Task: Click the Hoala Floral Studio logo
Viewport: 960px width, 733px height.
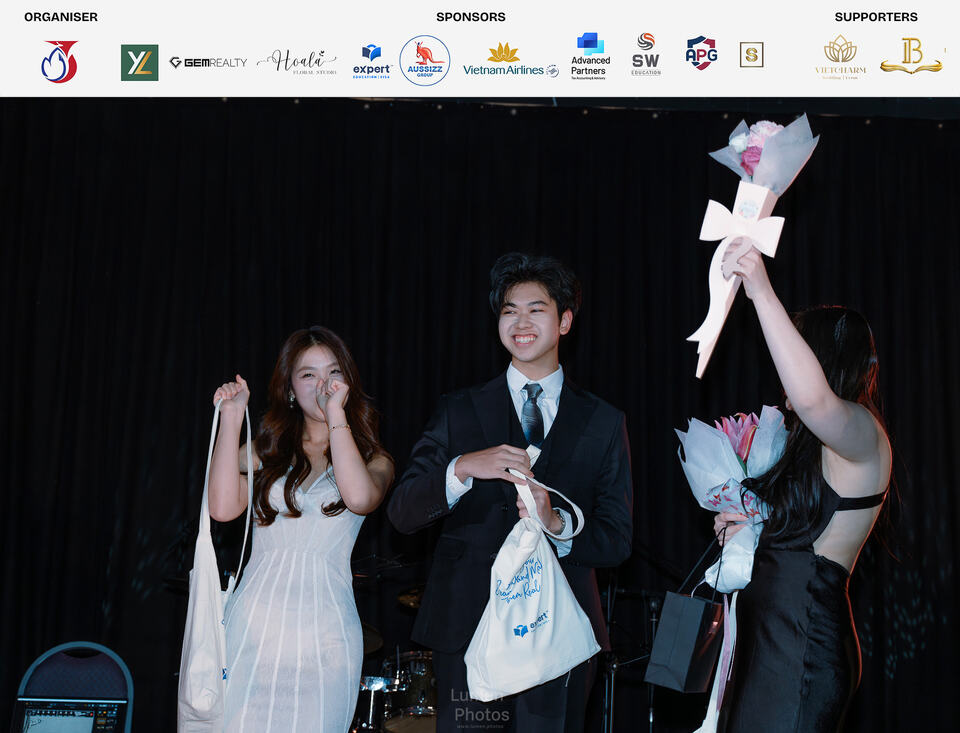Action: 297,62
